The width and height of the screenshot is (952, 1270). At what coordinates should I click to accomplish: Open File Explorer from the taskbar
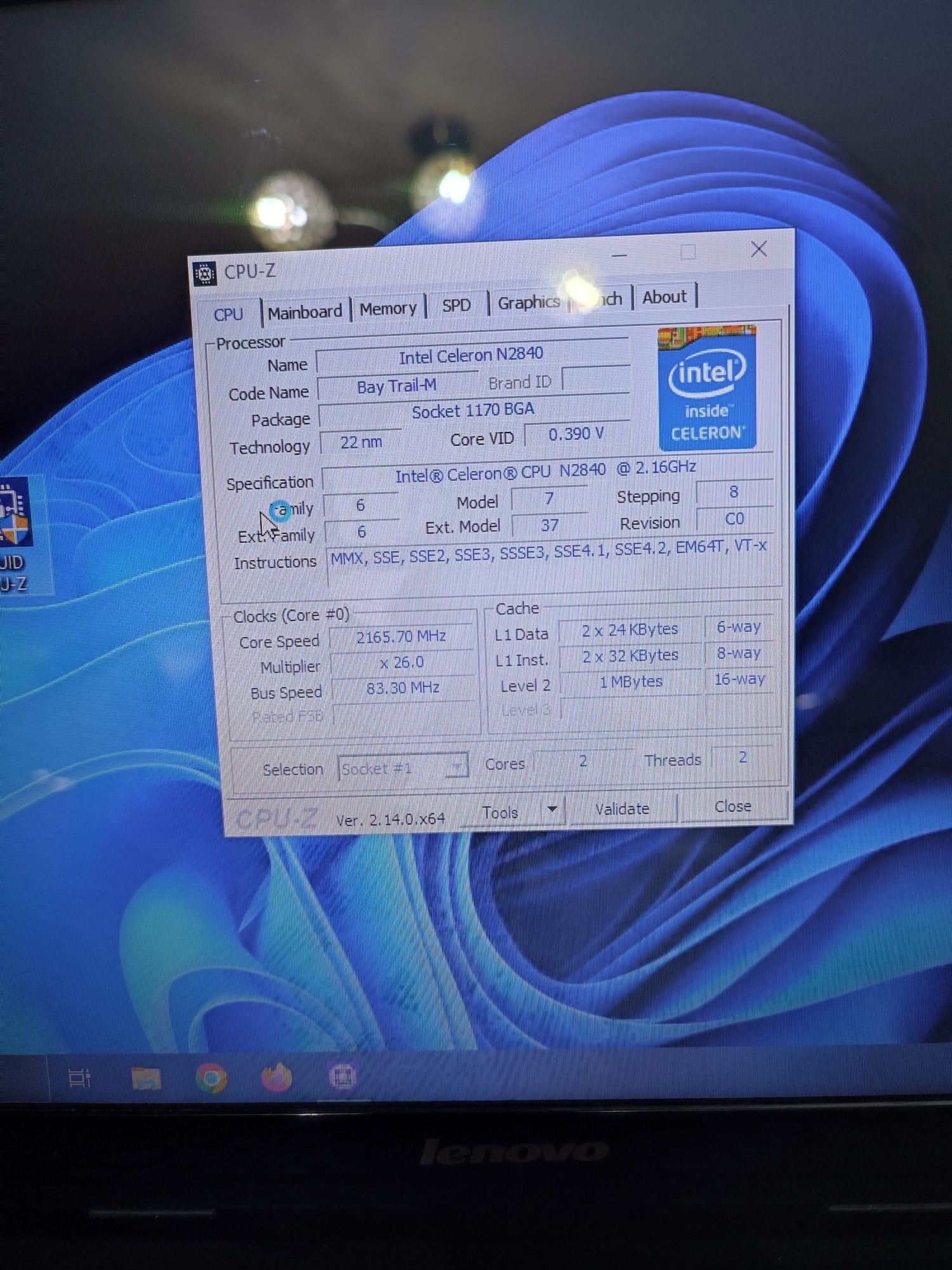pos(146,1078)
